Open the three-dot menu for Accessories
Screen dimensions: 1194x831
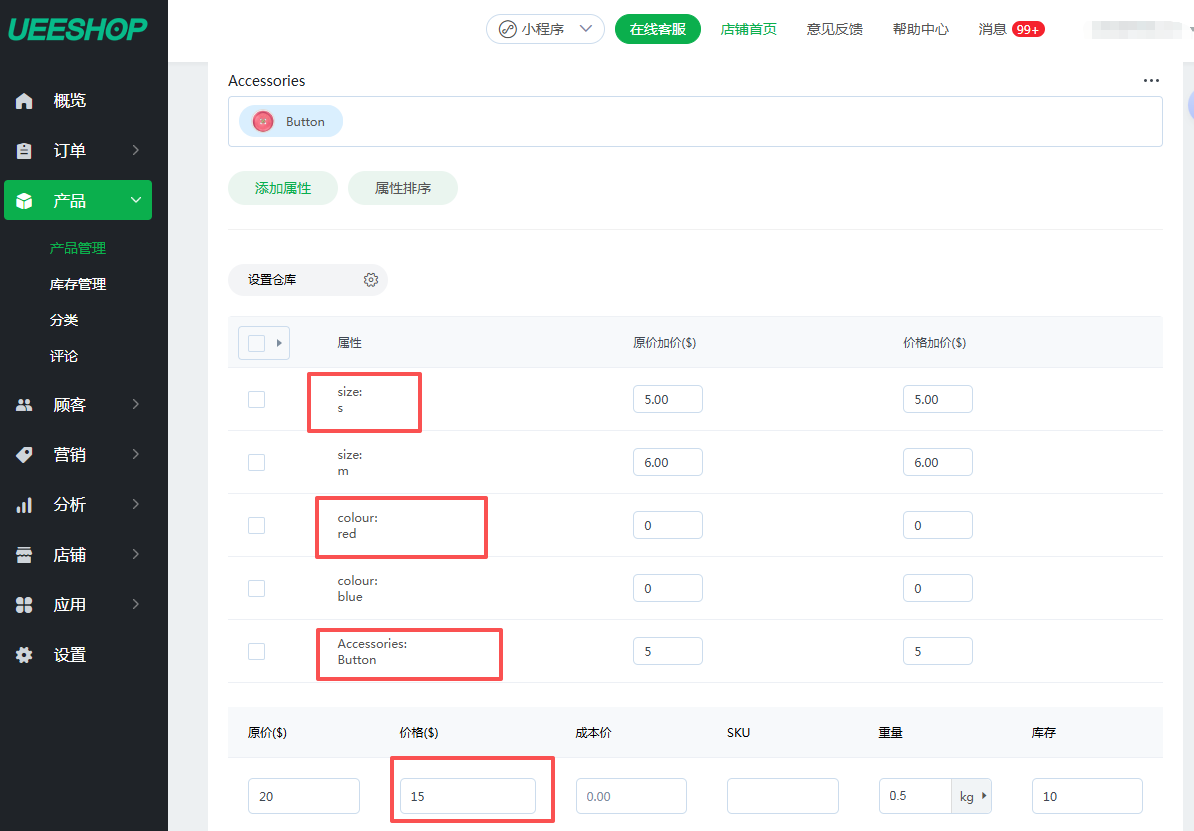(1151, 81)
